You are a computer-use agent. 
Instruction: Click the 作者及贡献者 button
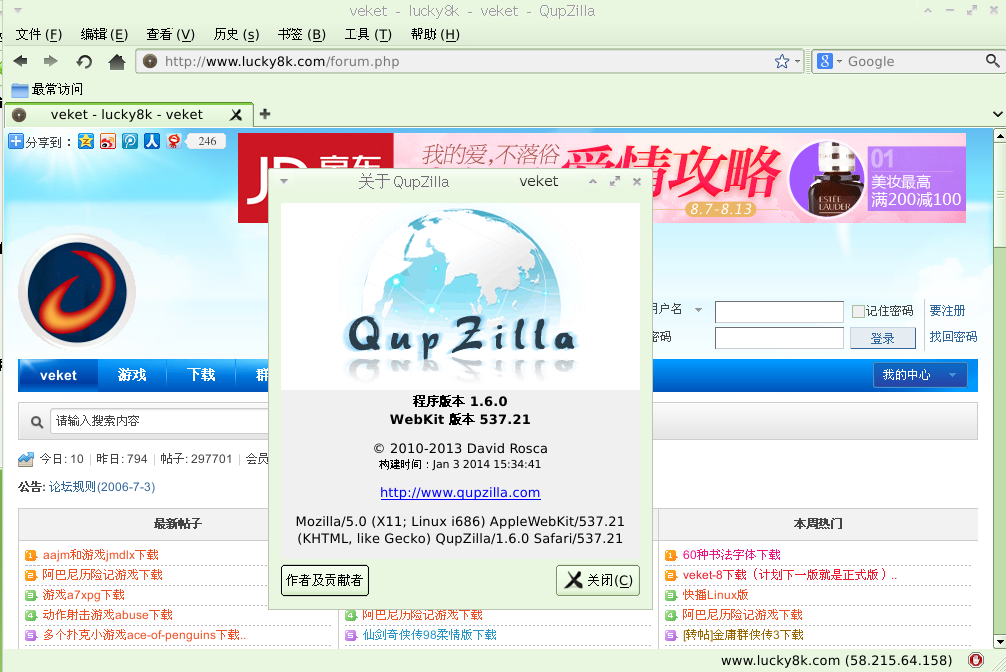point(325,580)
